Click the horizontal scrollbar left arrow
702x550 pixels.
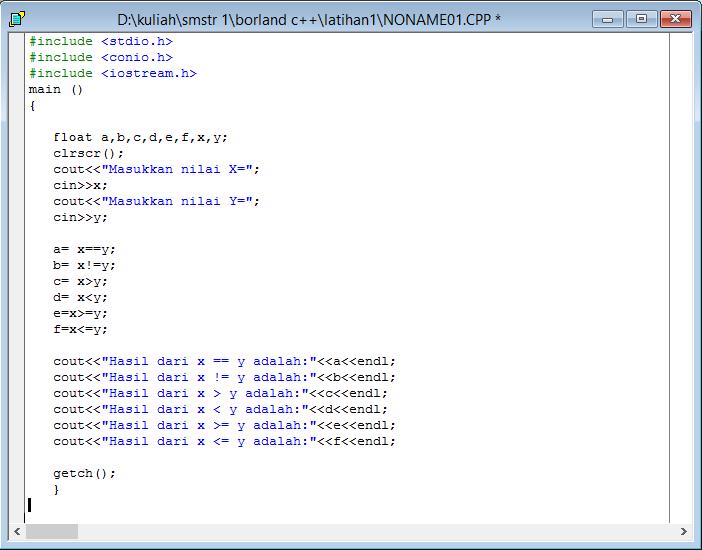click(x=17, y=532)
